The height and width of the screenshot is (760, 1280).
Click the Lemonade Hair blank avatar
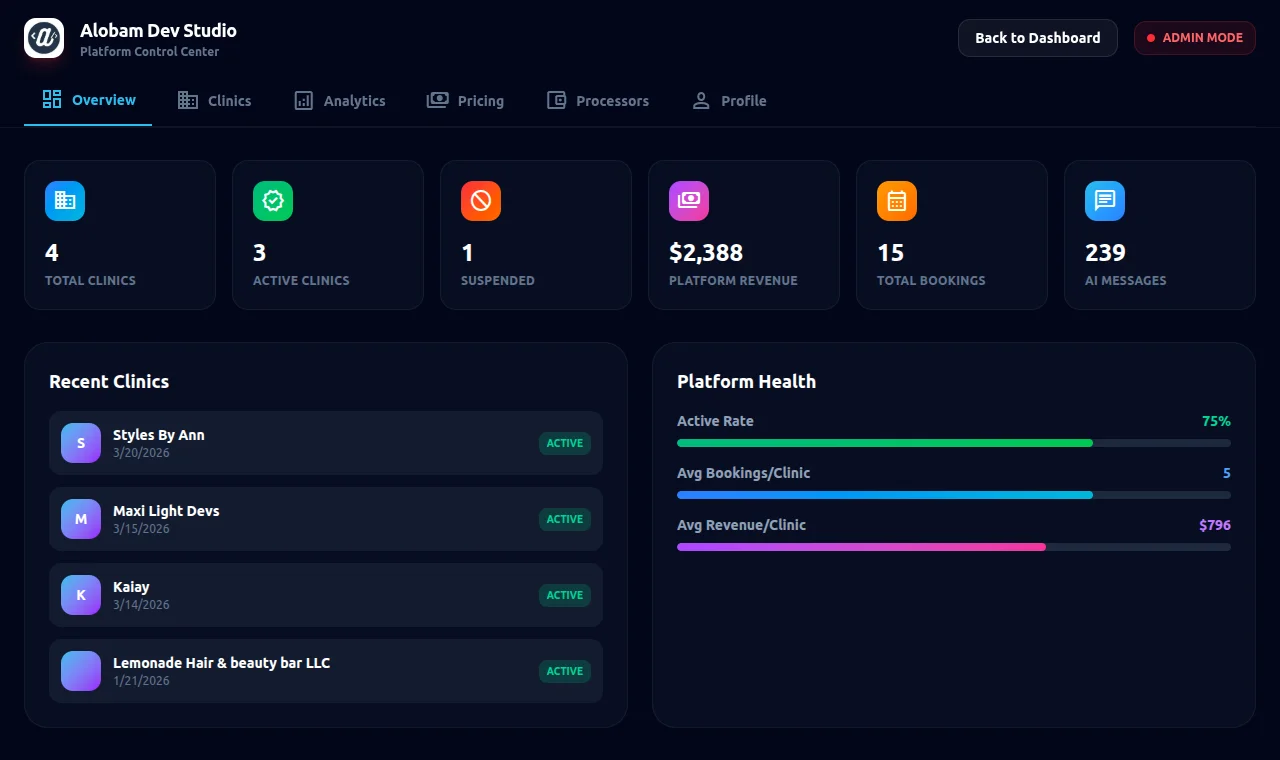point(81,671)
